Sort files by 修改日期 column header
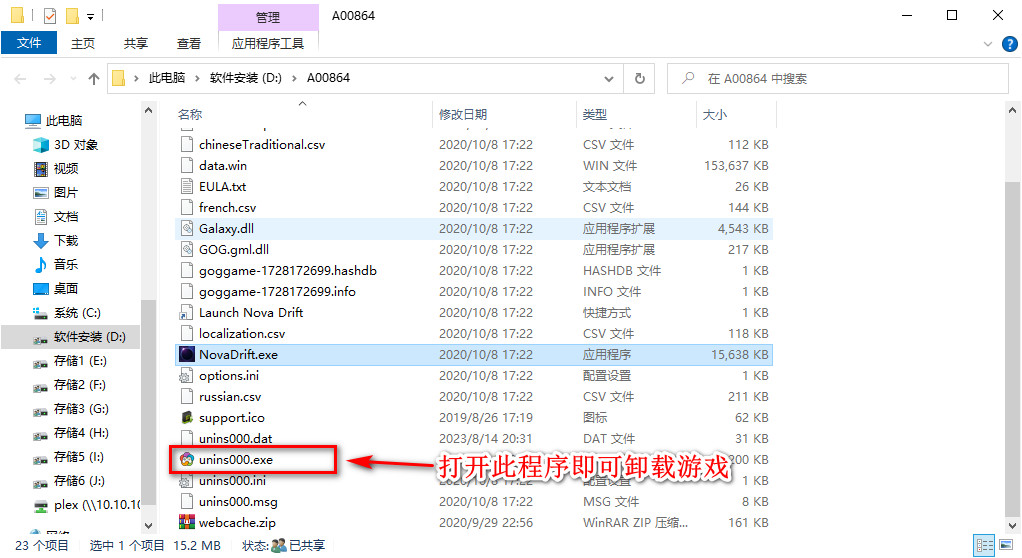This screenshot has width=1022, height=558. (463, 115)
